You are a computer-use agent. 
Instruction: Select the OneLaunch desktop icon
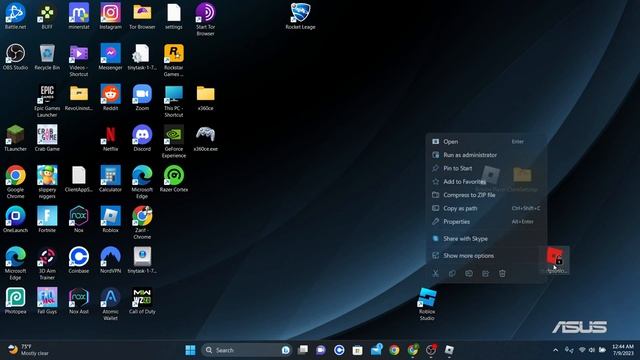point(16,220)
